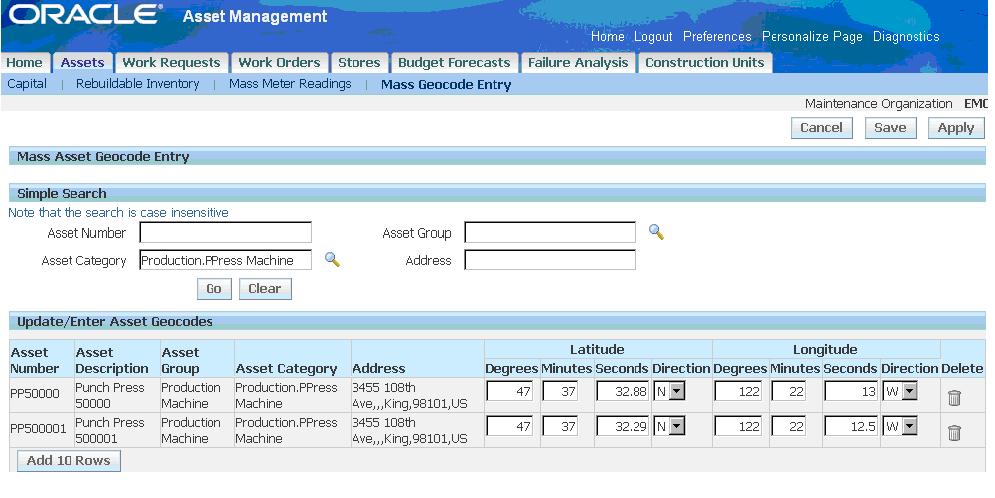Viewport: 995px width, 498px height.
Task: Switch to the Assets tab
Action: coord(82,63)
